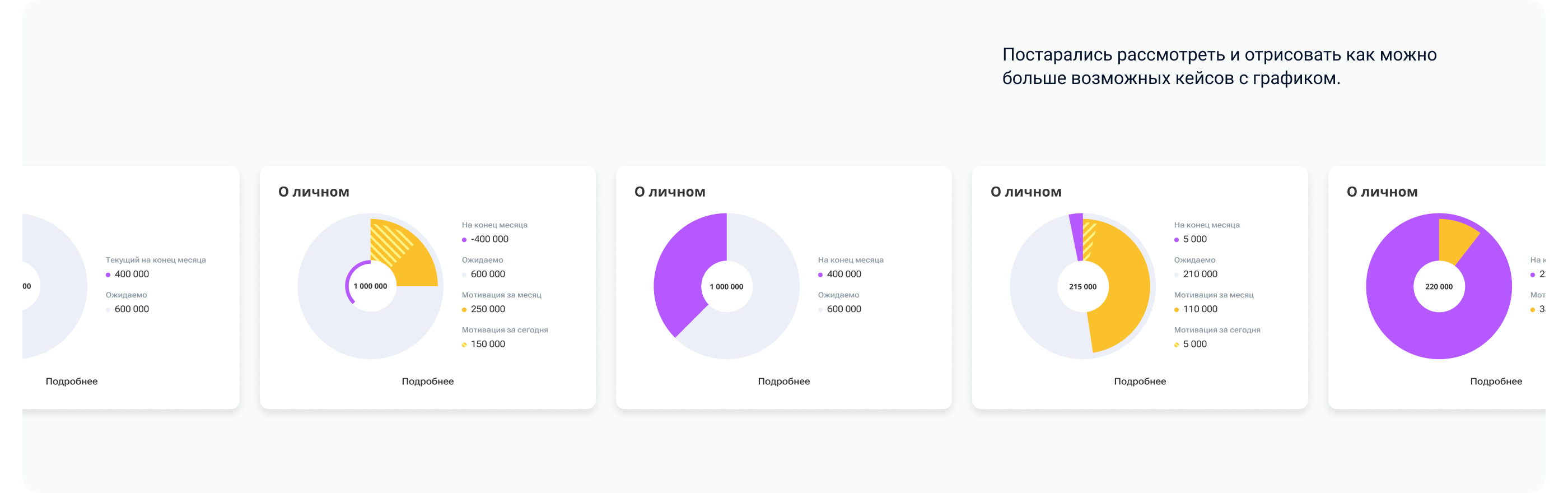Click center value 215 000

coord(1082,287)
